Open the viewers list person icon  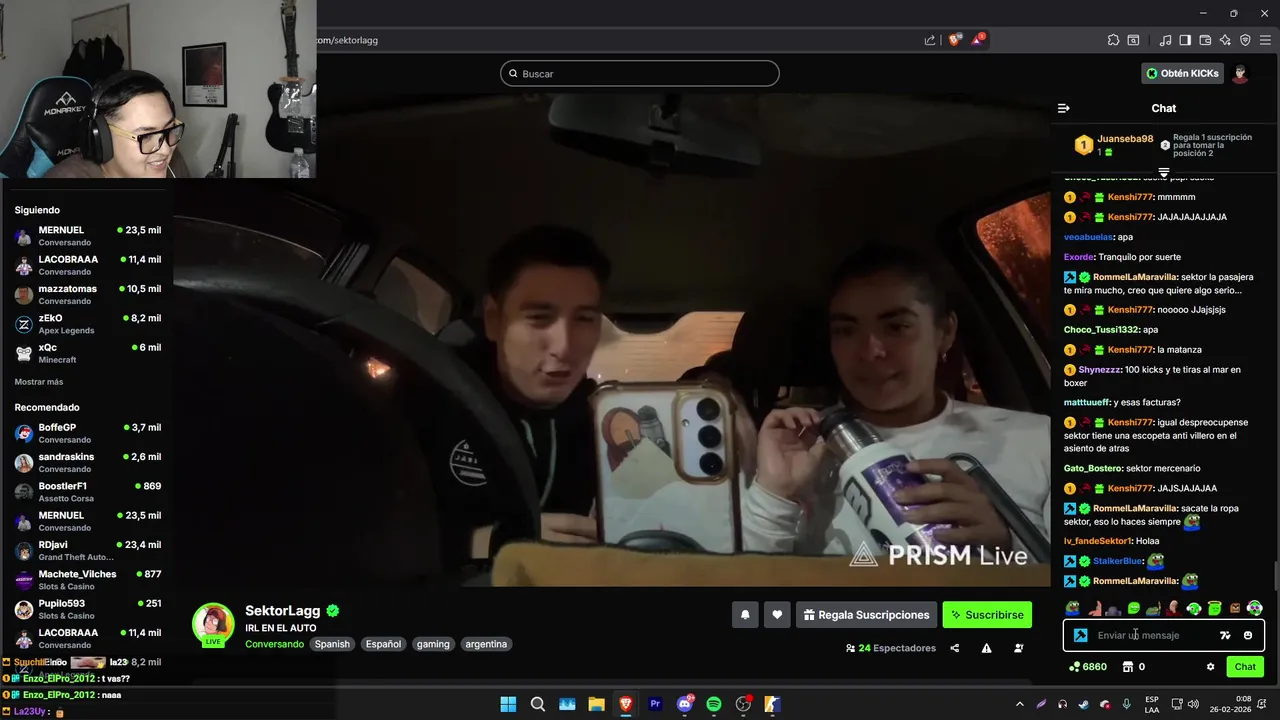click(1019, 648)
